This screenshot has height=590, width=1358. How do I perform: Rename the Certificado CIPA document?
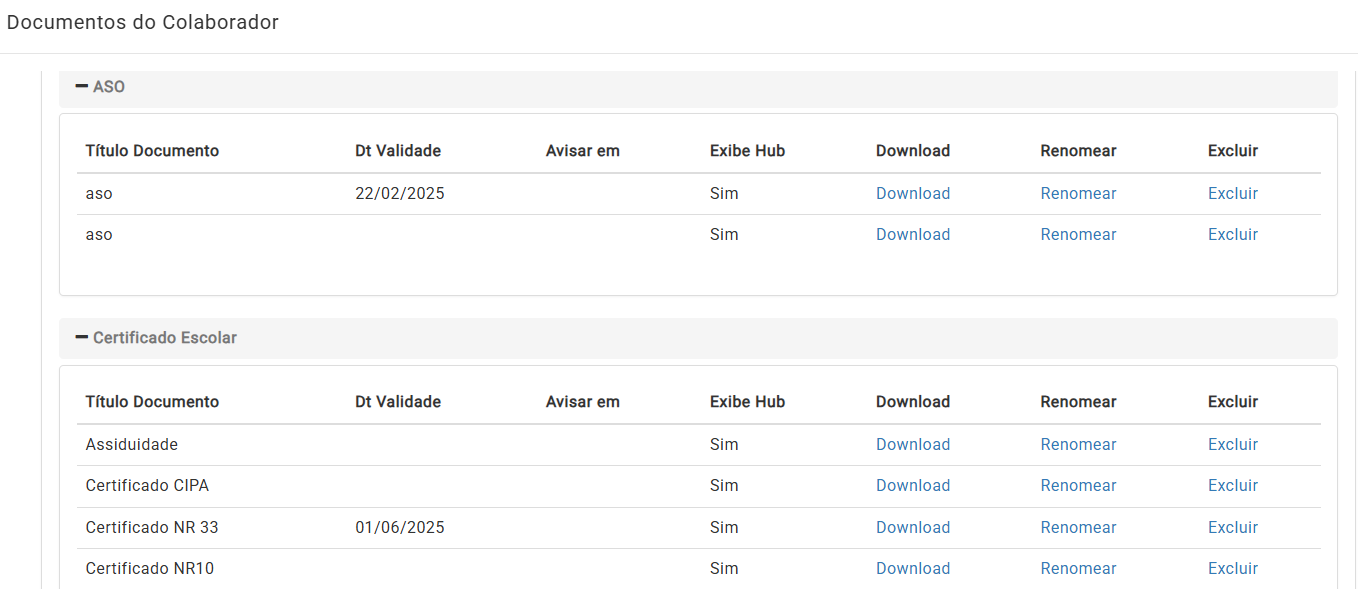click(x=1078, y=486)
